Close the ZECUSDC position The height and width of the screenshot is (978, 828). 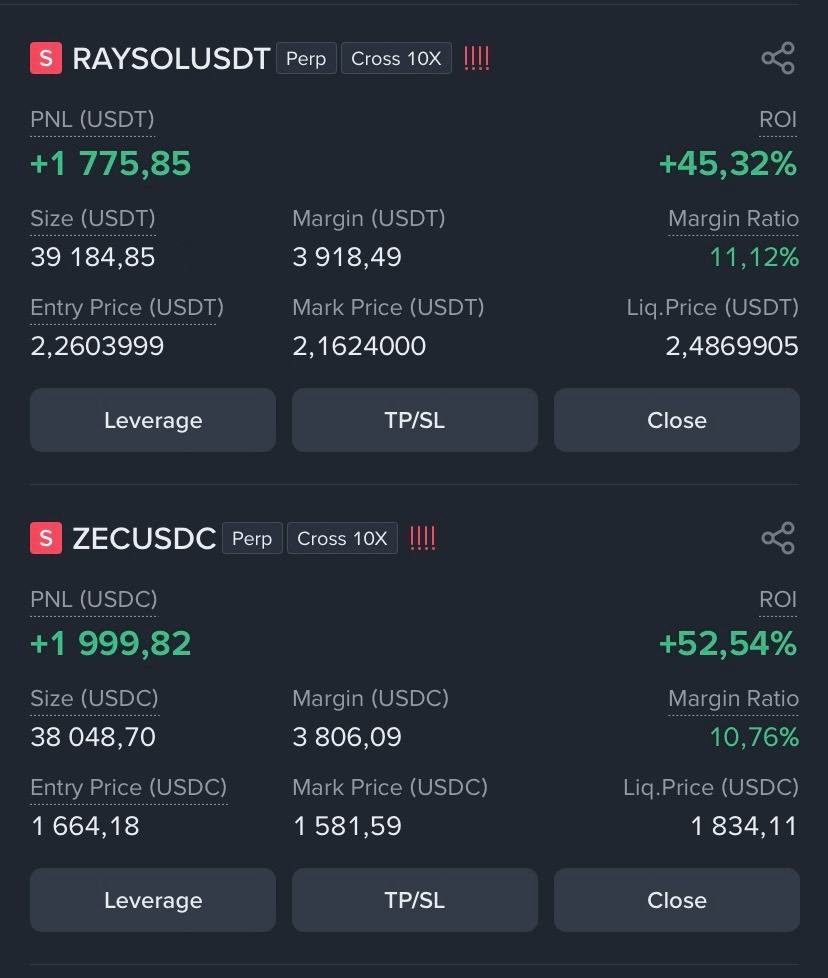676,900
